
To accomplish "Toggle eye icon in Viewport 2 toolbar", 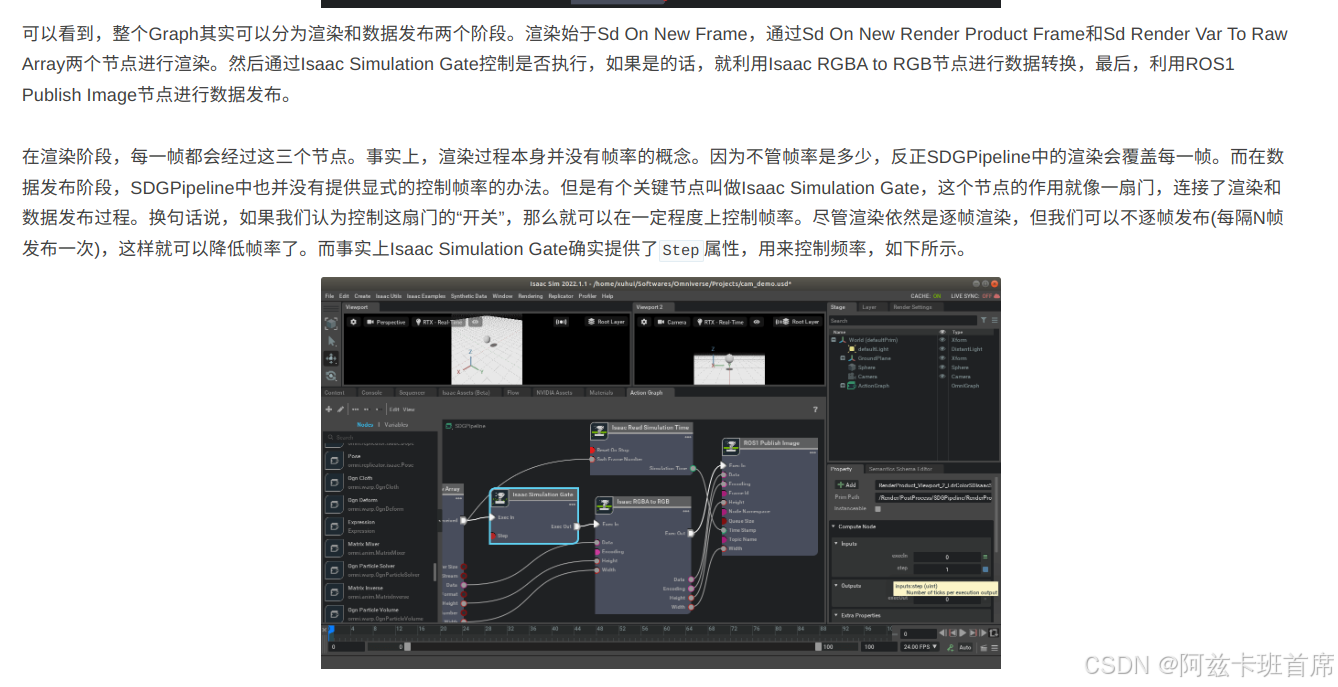I will tap(757, 322).
